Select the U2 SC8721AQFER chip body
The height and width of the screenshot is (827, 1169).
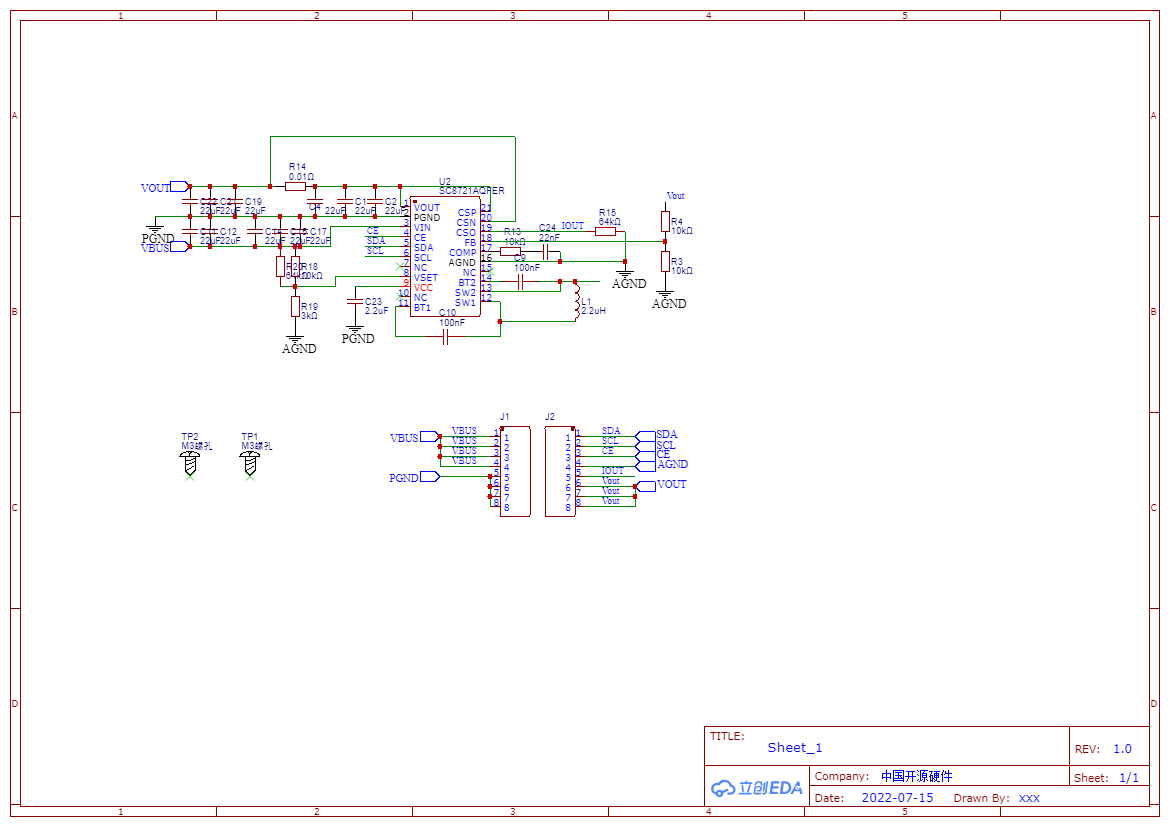445,257
